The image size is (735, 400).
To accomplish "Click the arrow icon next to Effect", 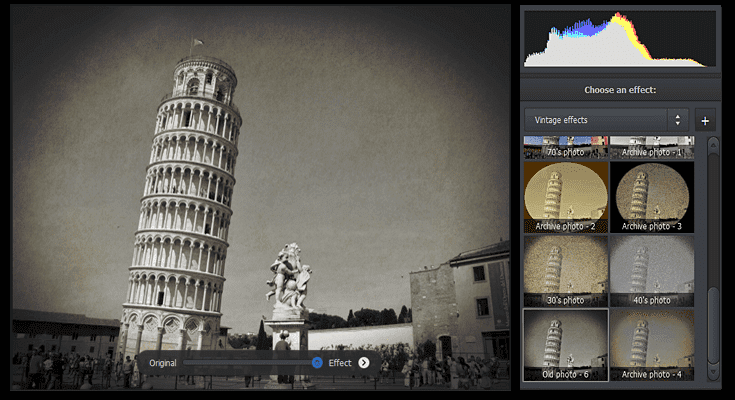I will click(364, 363).
